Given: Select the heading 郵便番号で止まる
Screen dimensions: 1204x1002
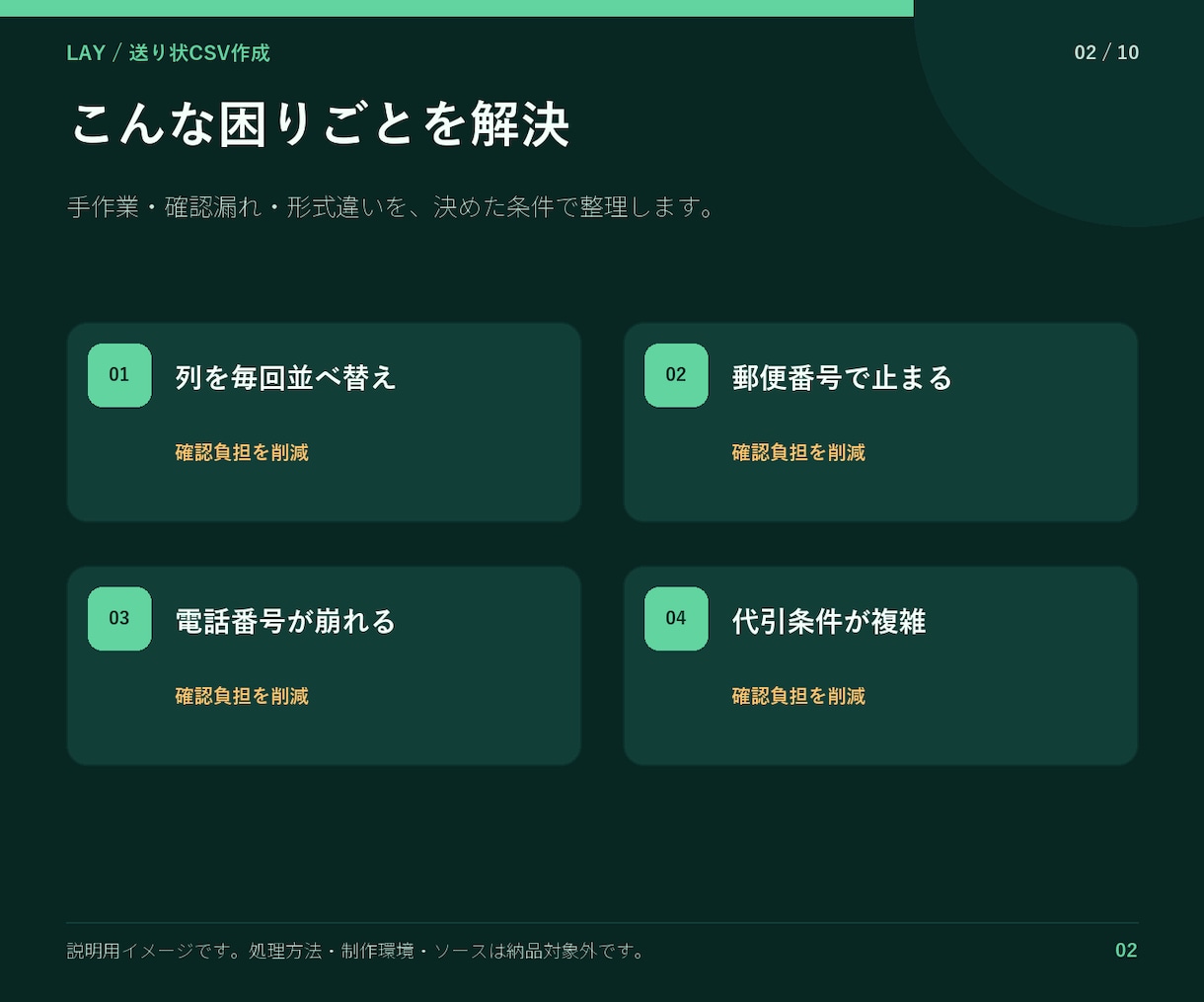Looking at the screenshot, I should 842,377.
